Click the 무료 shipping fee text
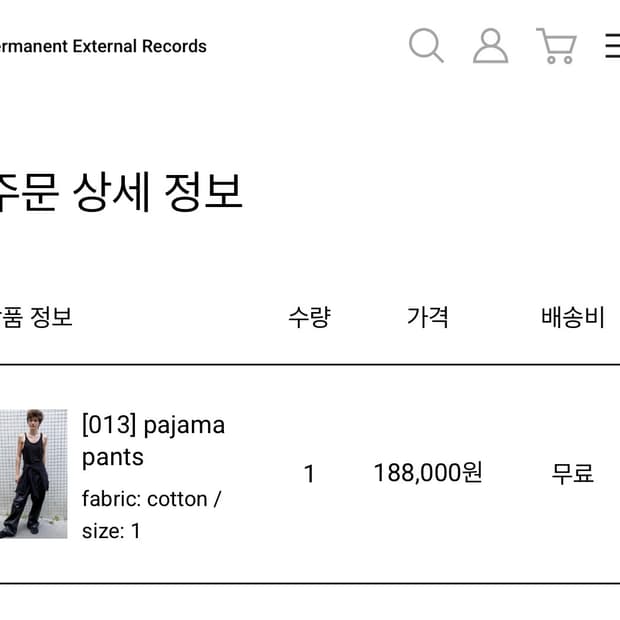The height and width of the screenshot is (620, 620). click(x=573, y=474)
